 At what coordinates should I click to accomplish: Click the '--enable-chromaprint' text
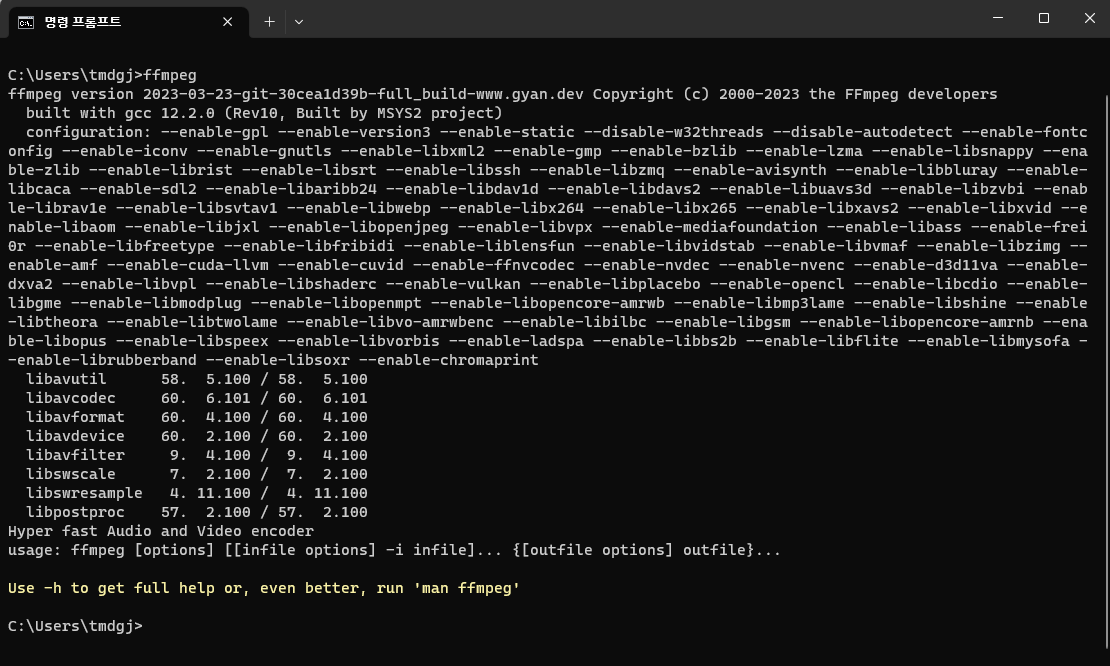coord(449,360)
